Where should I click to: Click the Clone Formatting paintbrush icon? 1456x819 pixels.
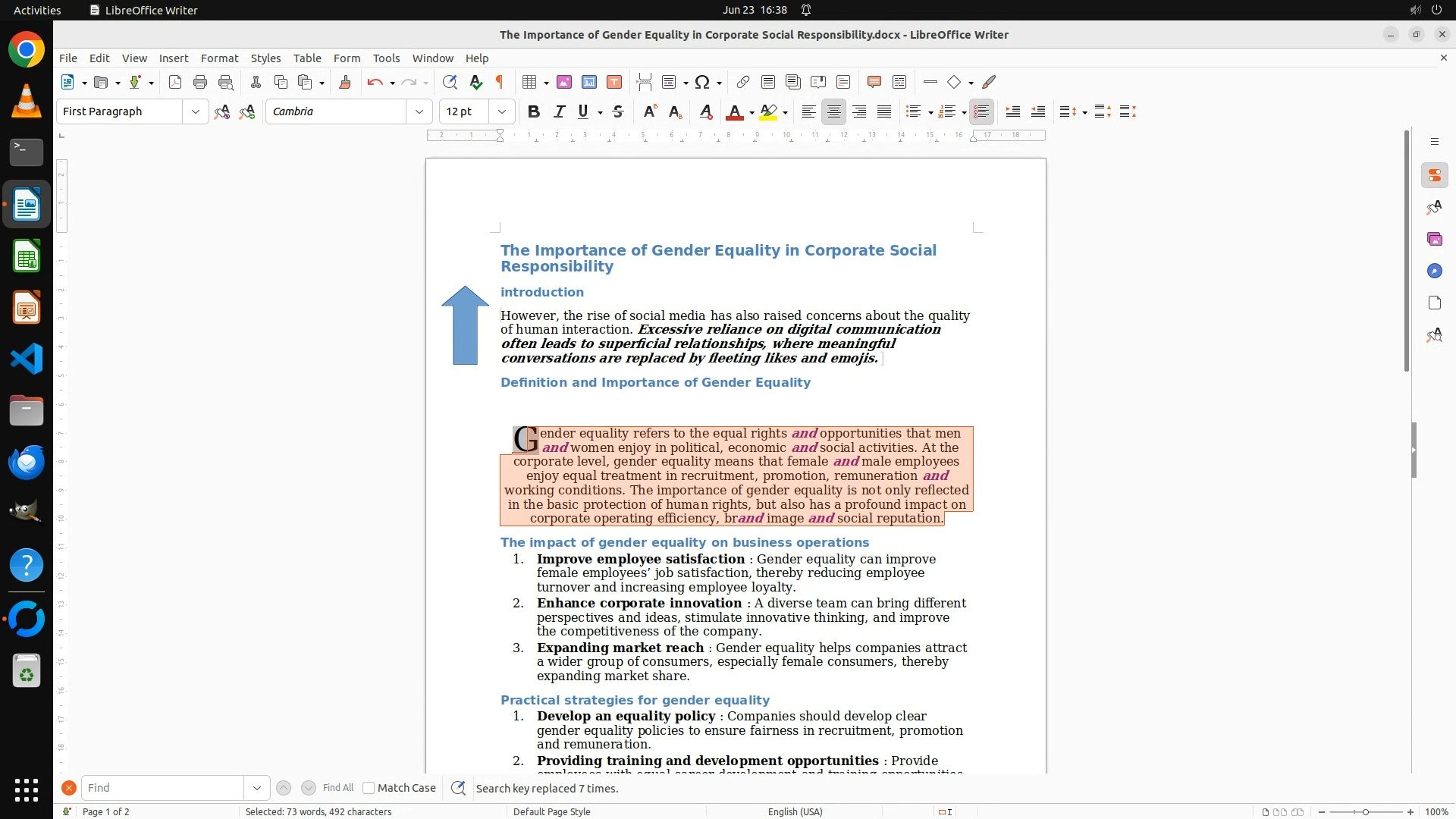click(x=345, y=82)
